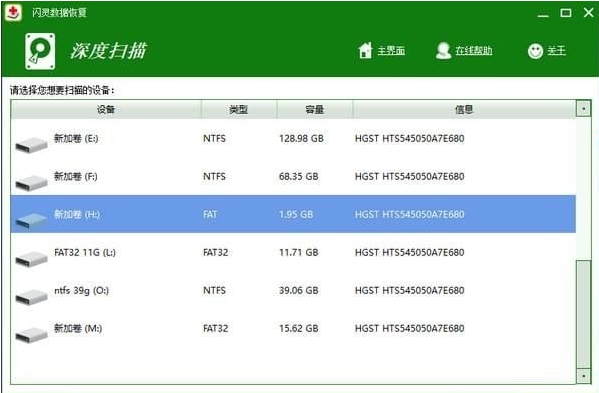Click the 1.95 GB capacity cell

[x=296, y=214]
